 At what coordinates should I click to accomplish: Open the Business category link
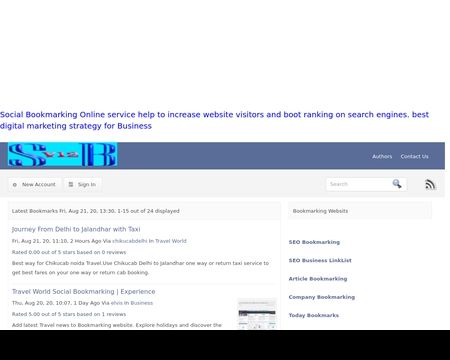click(x=142, y=303)
